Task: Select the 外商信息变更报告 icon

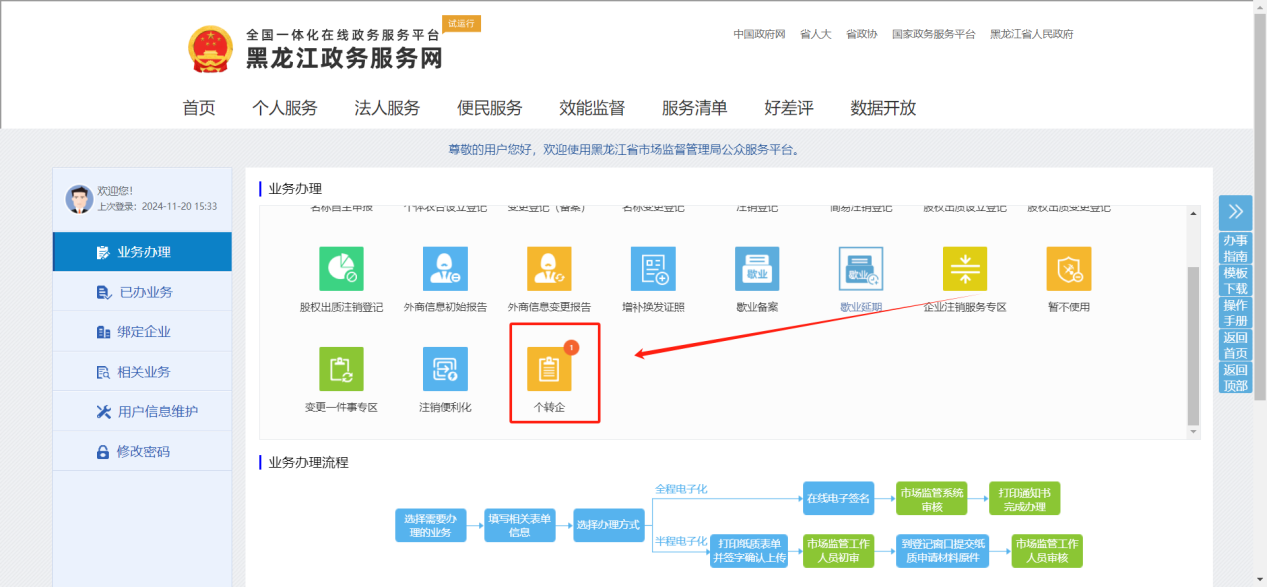Action: (549, 269)
